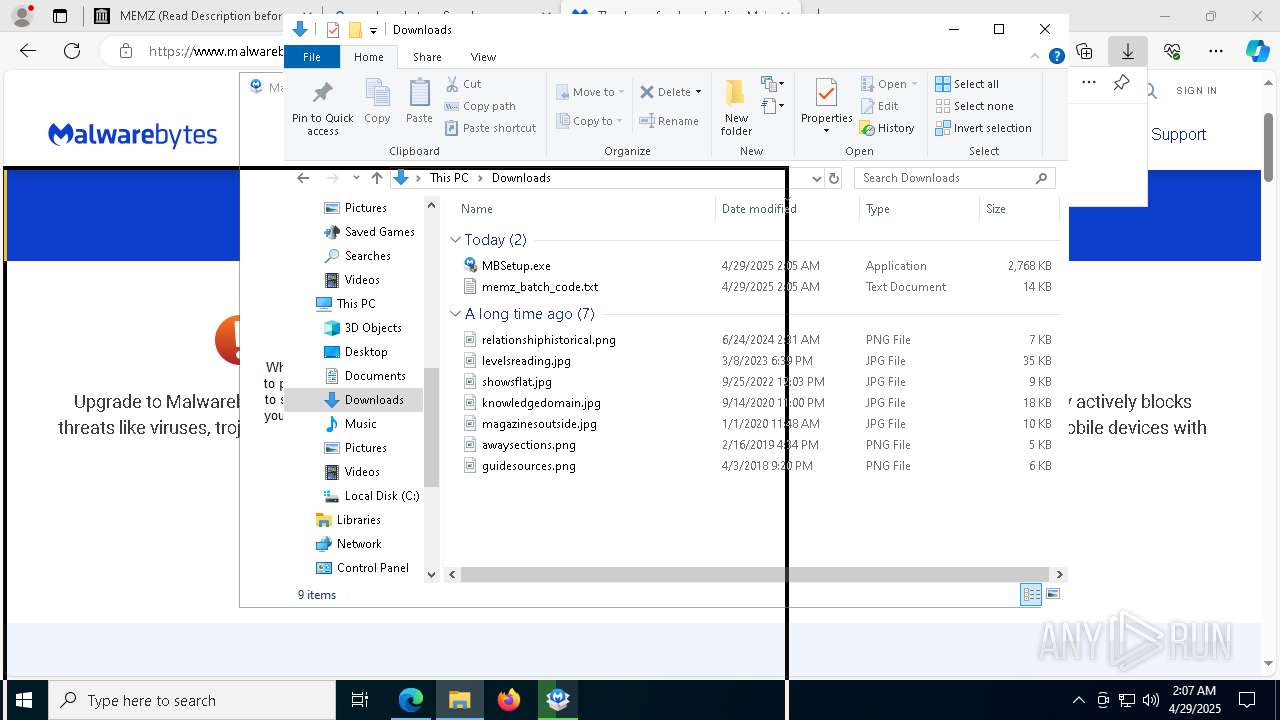Image resolution: width=1280 pixels, height=720 pixels.
Task: Refresh the Edge browser page
Action: point(72,51)
